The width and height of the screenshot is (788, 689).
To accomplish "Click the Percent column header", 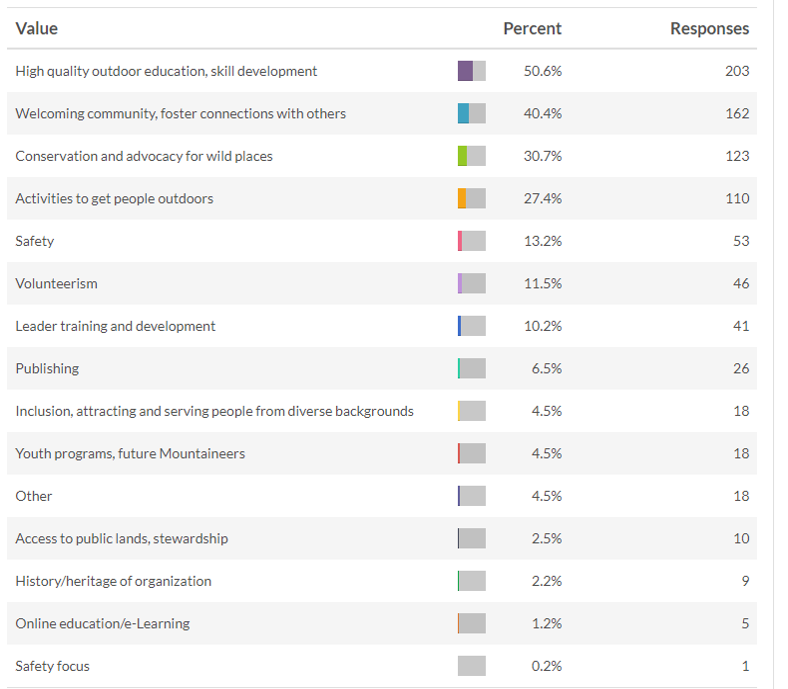I will (x=532, y=29).
